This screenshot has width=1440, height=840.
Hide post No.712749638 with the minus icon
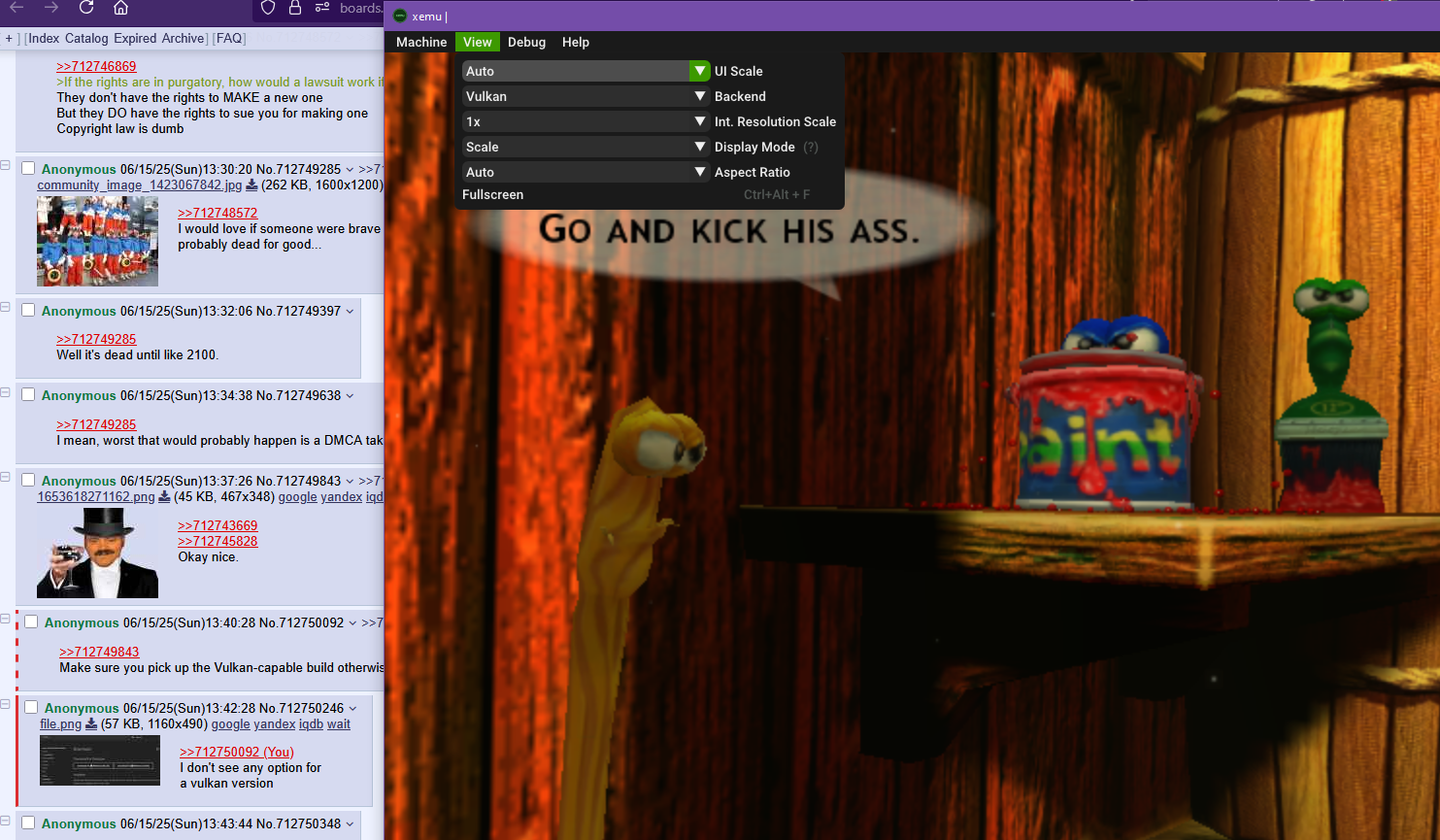coord(5,392)
